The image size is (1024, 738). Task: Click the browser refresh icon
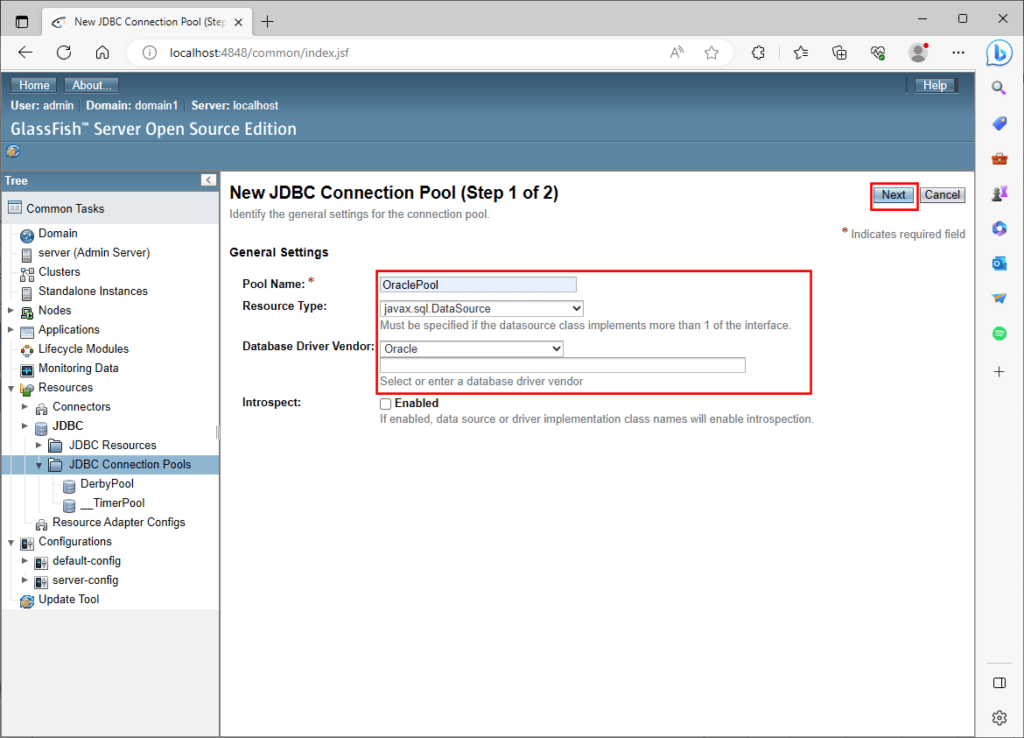62,54
